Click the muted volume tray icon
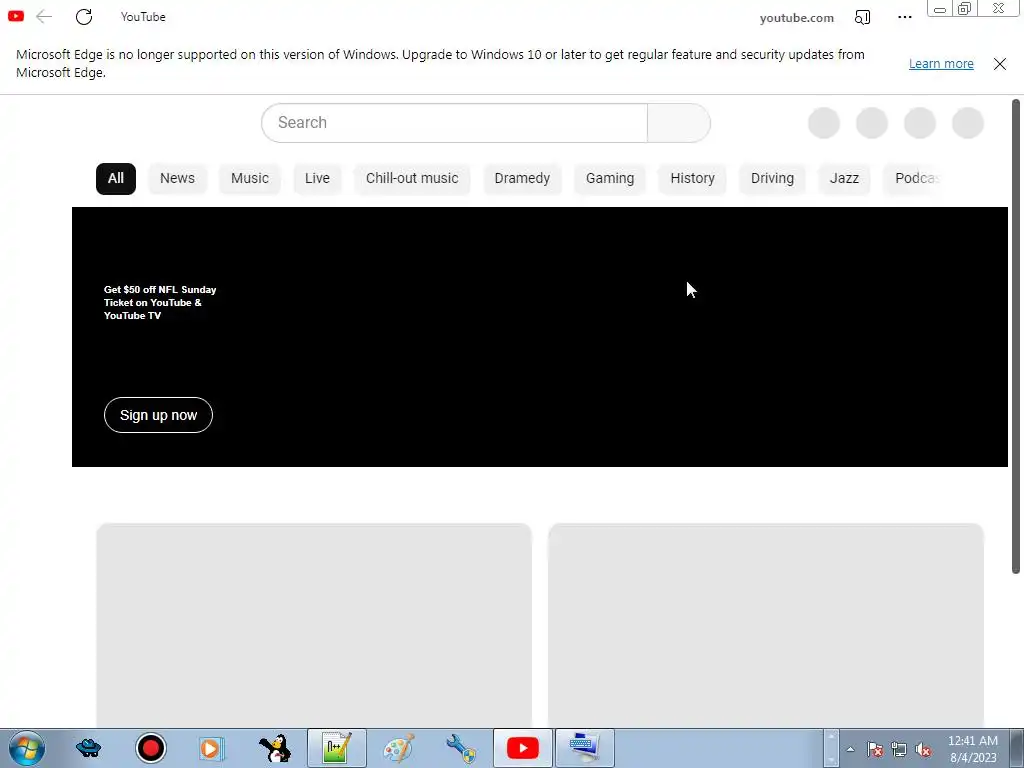Screen dimensions: 1024x768 pos(923,750)
